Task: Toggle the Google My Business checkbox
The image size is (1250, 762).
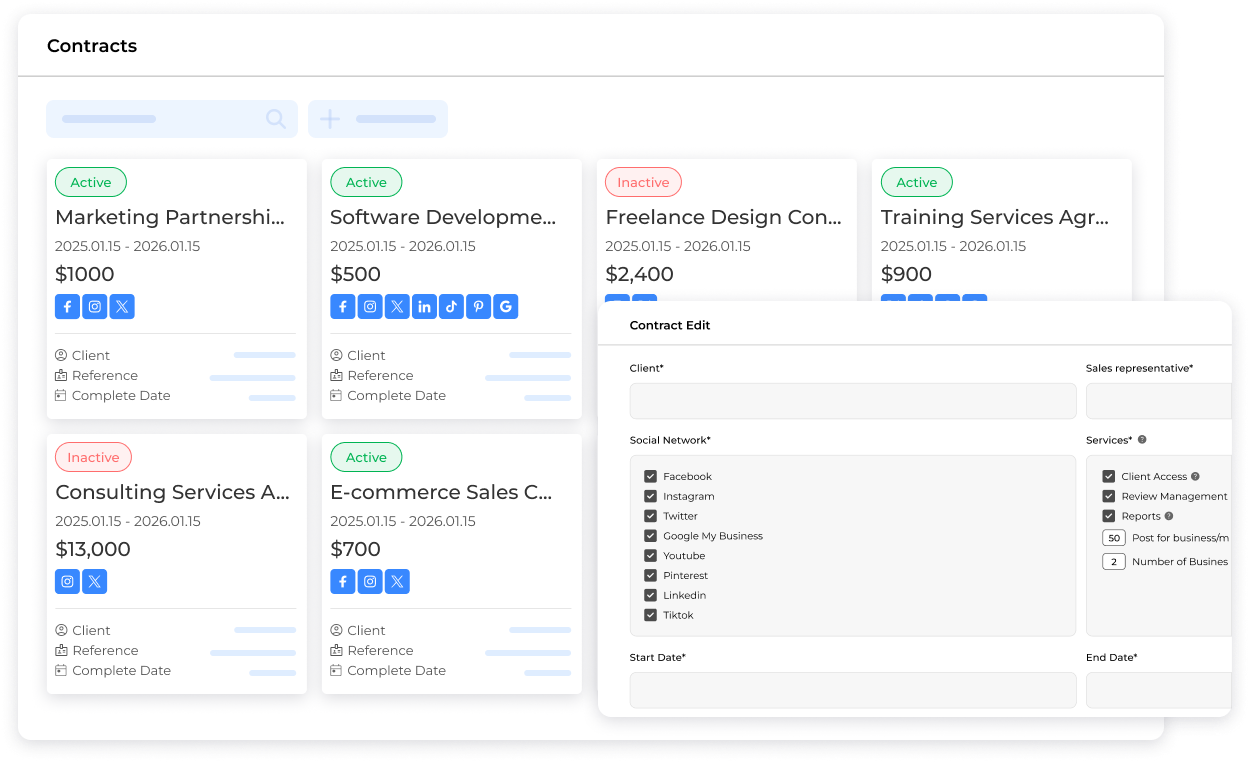Action: click(x=651, y=536)
